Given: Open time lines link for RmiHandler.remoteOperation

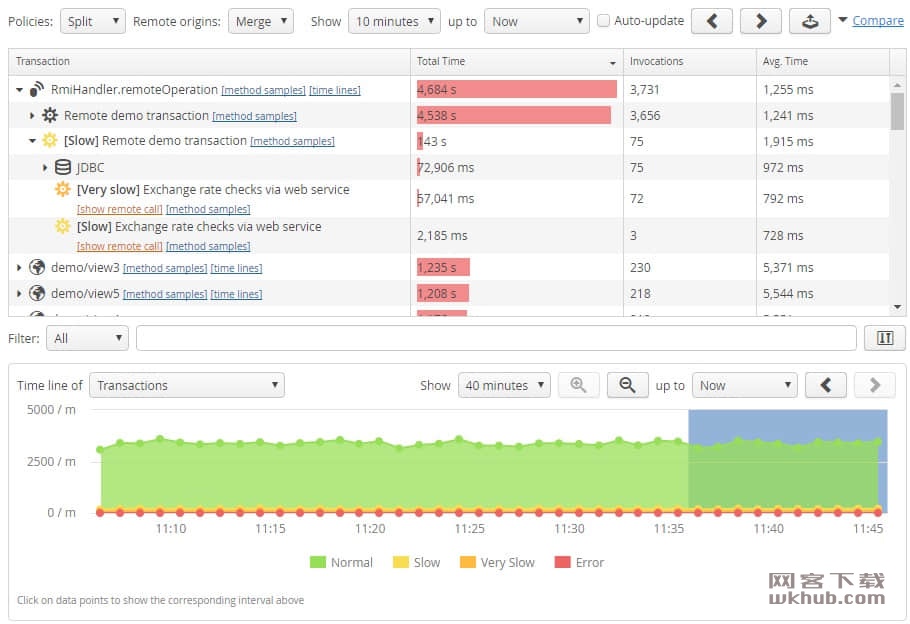Looking at the screenshot, I should [335, 91].
